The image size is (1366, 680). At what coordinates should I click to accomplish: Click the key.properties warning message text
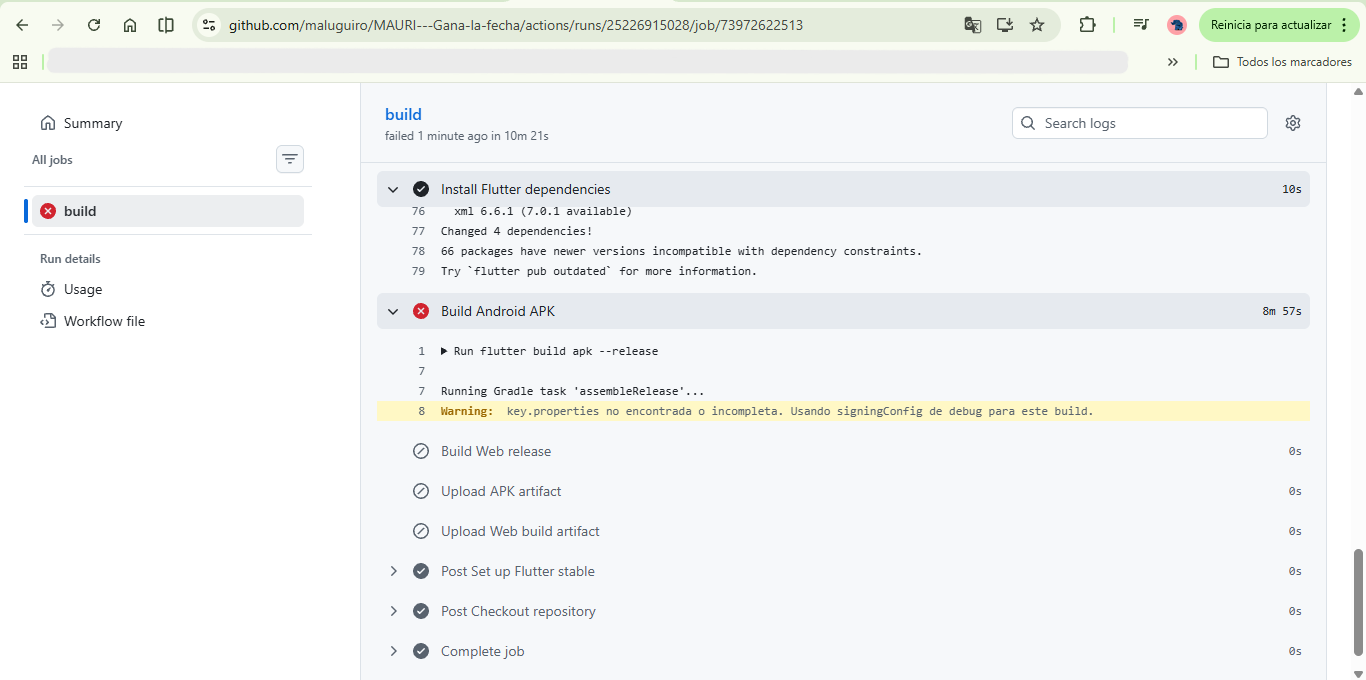coord(800,411)
